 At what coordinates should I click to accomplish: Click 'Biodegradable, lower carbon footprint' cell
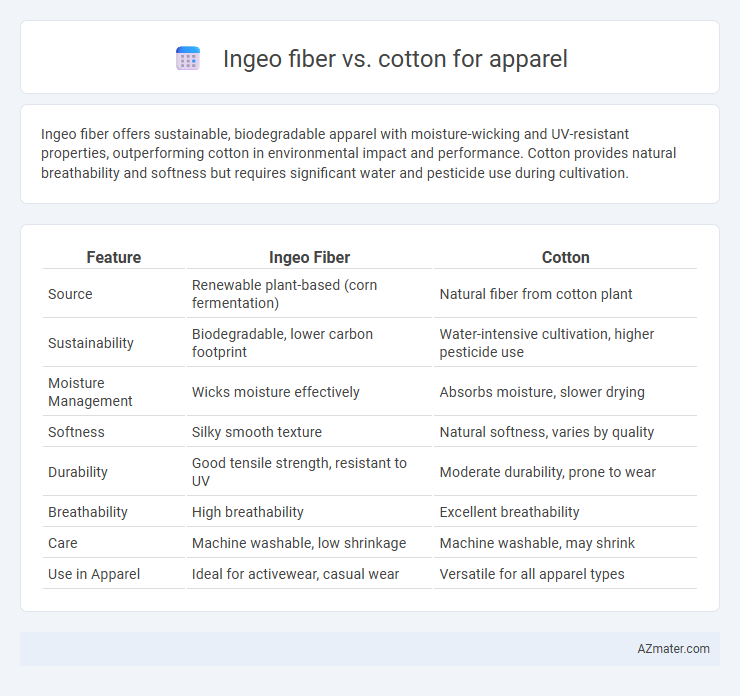pos(309,343)
